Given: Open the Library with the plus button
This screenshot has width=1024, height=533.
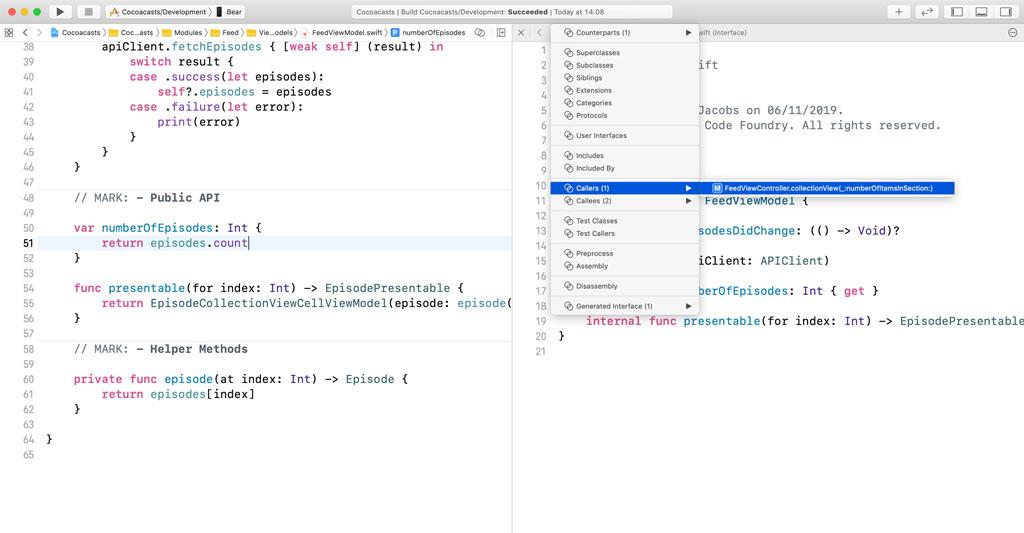Looking at the screenshot, I should [899, 12].
